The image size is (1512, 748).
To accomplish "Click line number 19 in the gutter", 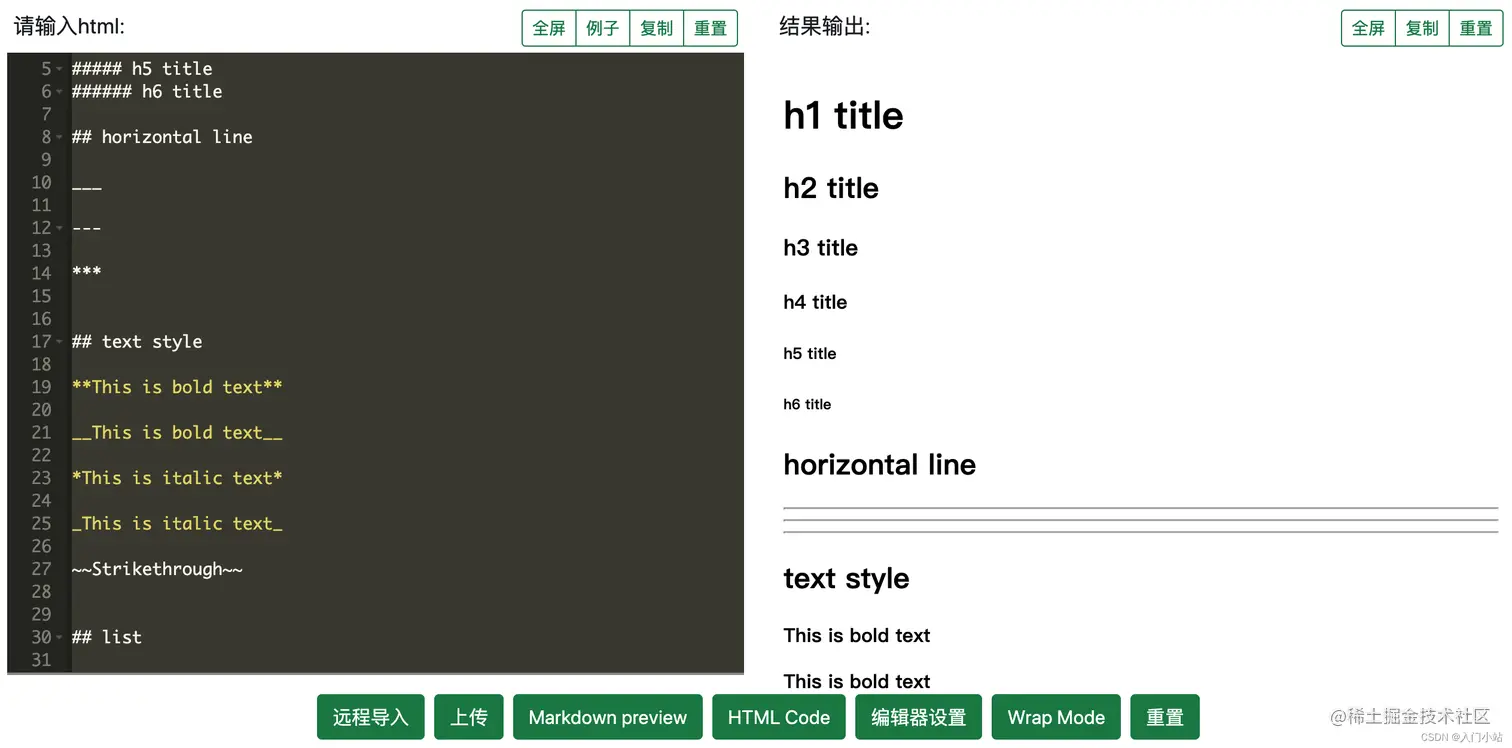I will [x=41, y=387].
